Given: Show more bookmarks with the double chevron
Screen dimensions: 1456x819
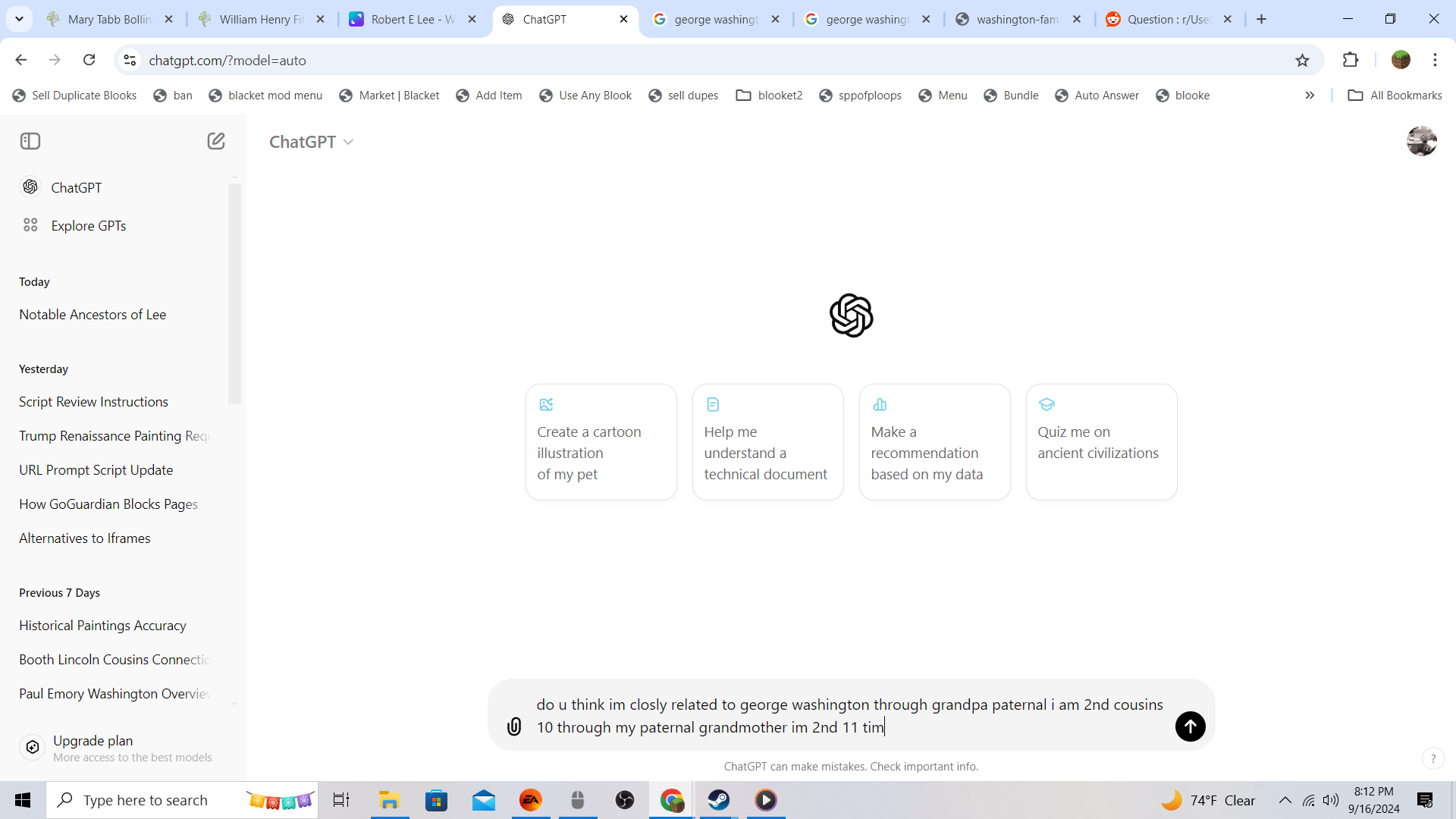Looking at the screenshot, I should (x=1310, y=96).
